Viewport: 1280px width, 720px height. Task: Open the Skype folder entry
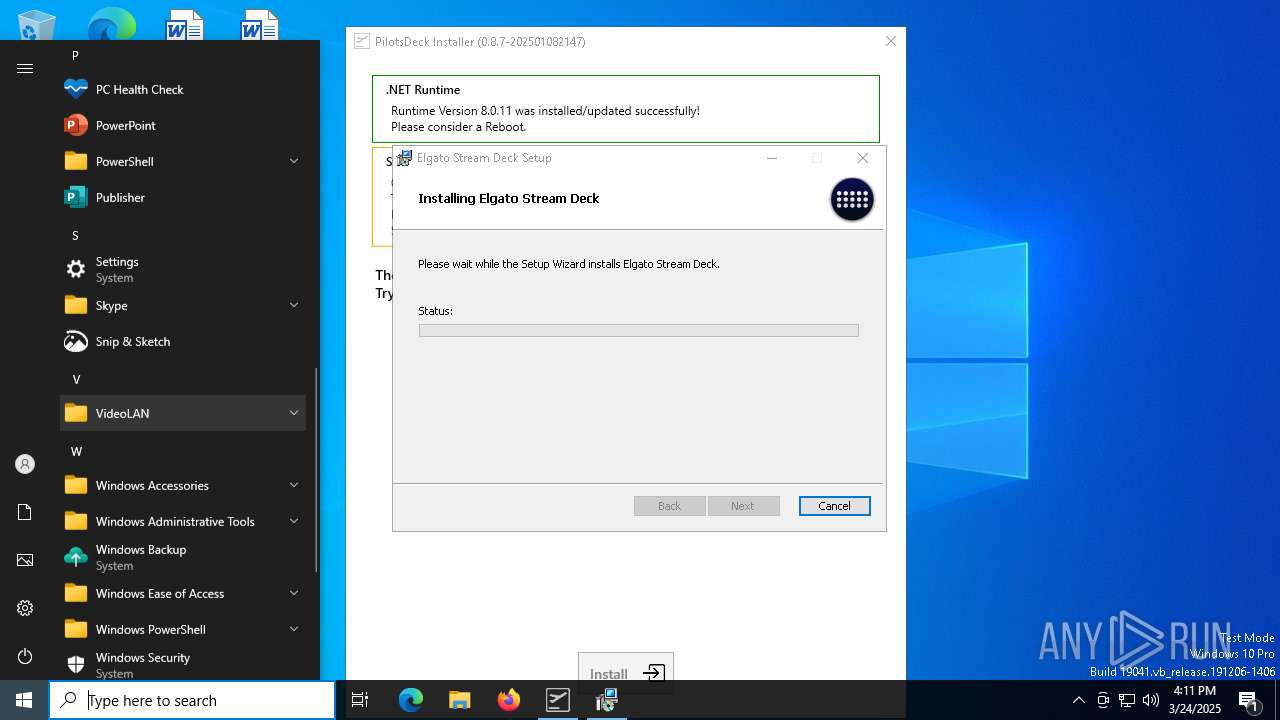(183, 305)
